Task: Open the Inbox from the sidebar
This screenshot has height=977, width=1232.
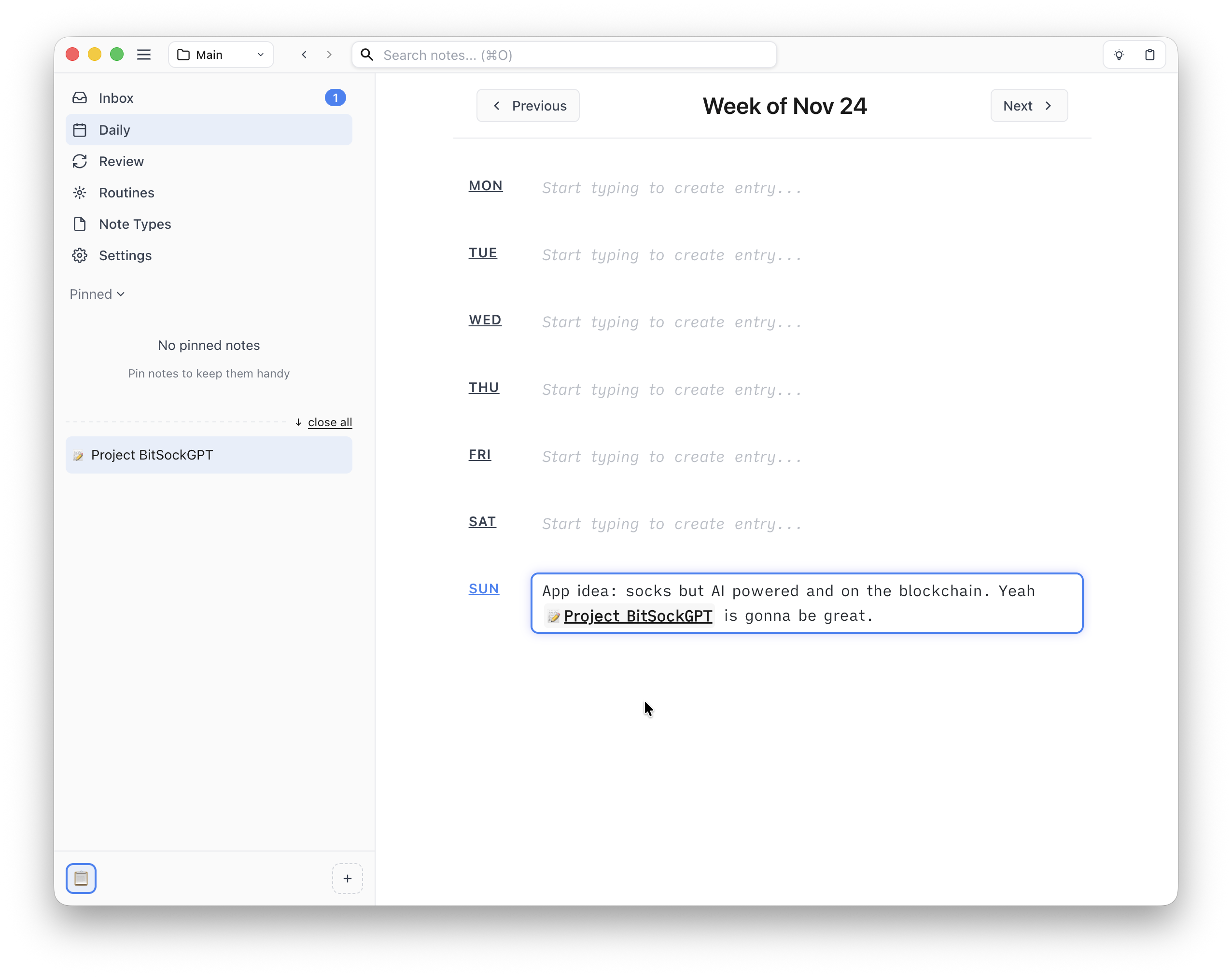Action: point(116,98)
